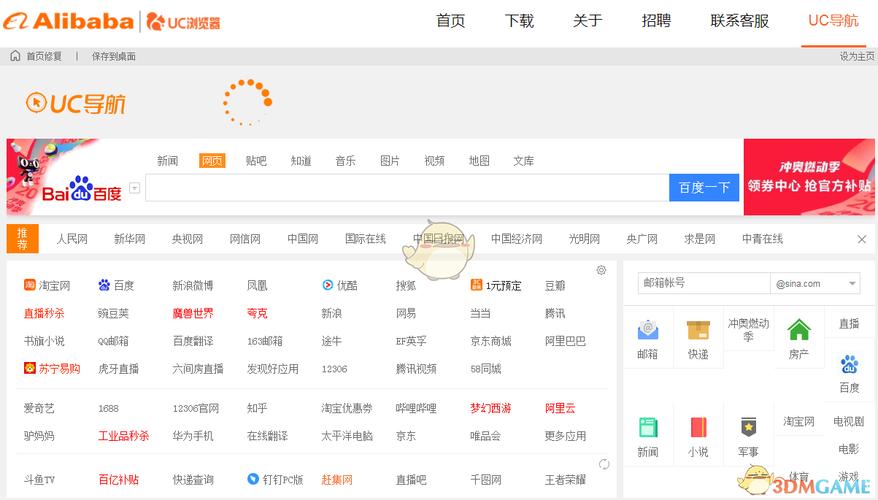Open 招聘 in top navigation
878x500 pixels.
coord(656,21)
